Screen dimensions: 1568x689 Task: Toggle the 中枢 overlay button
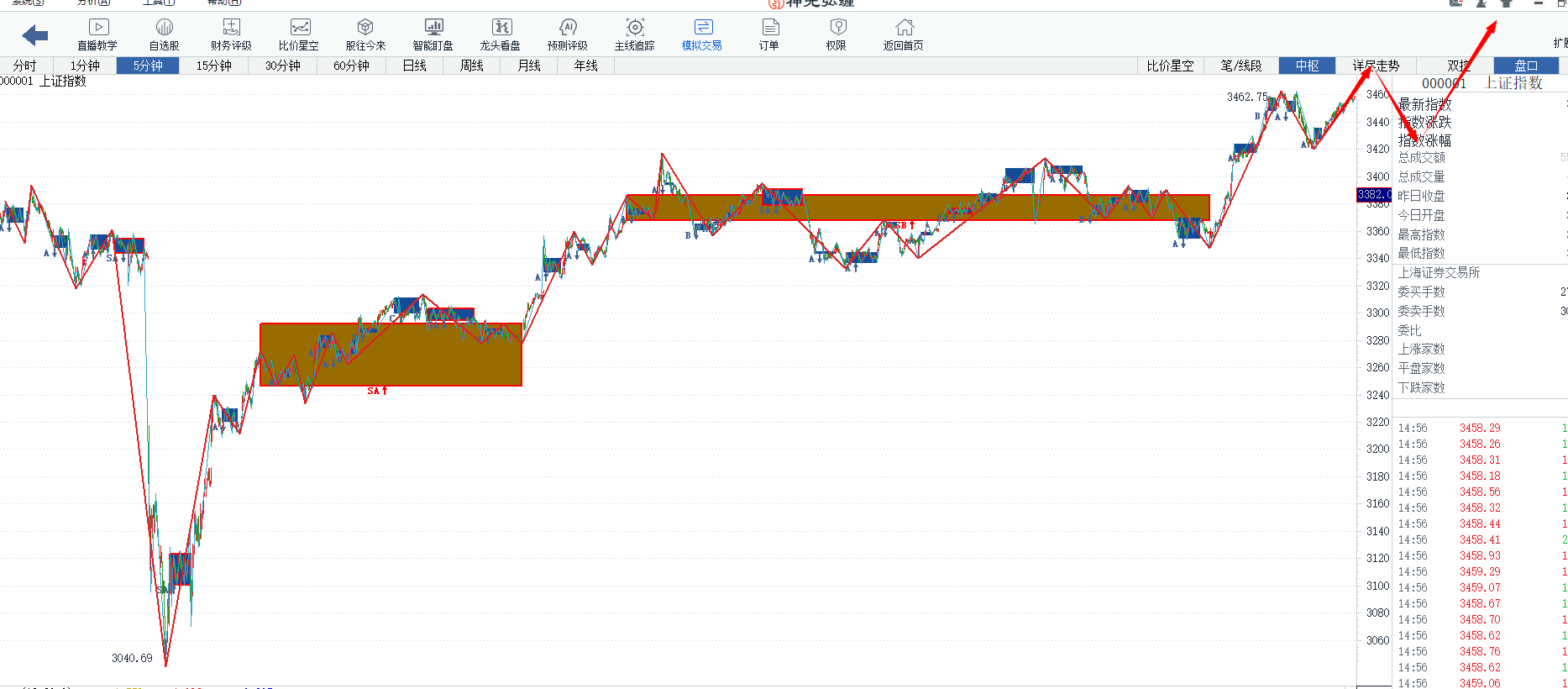1307,66
